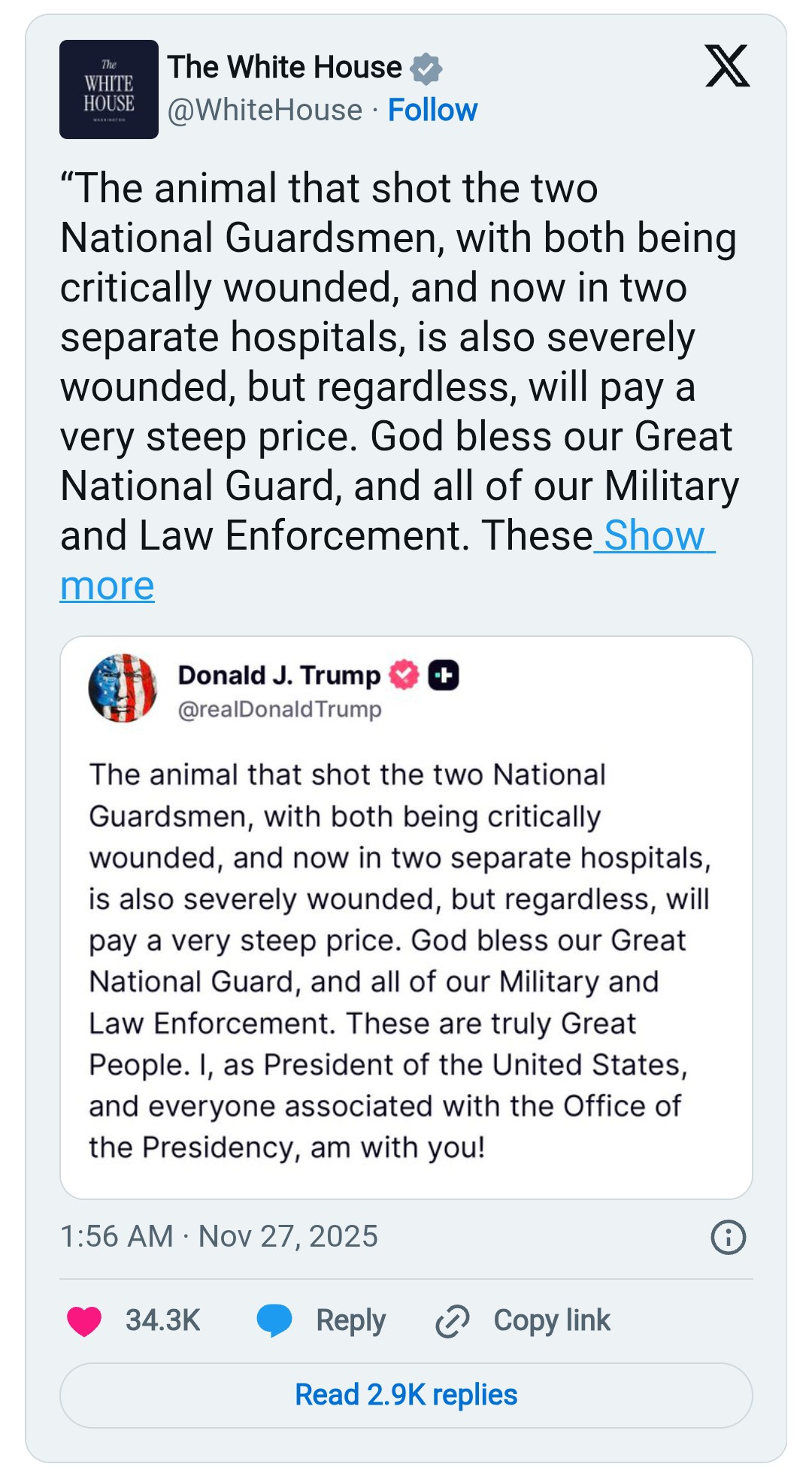This screenshot has height=1479, width=812.
Task: Click Trump's red verified badge
Action: pyautogui.click(x=404, y=675)
